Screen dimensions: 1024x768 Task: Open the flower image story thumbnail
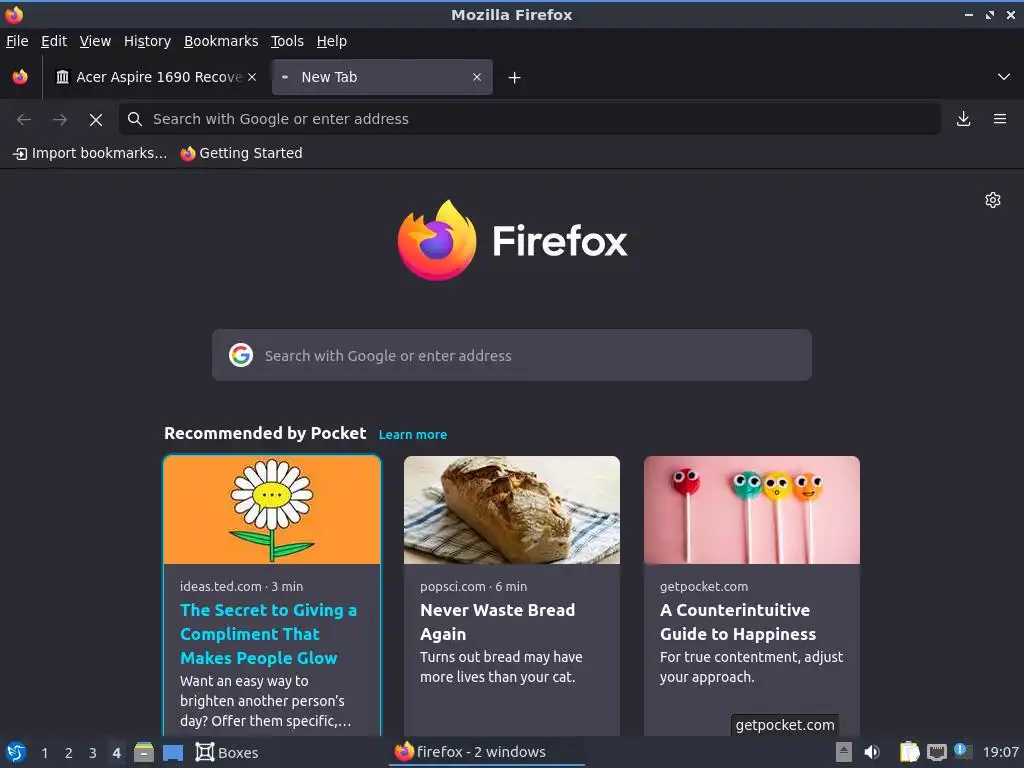click(x=272, y=510)
